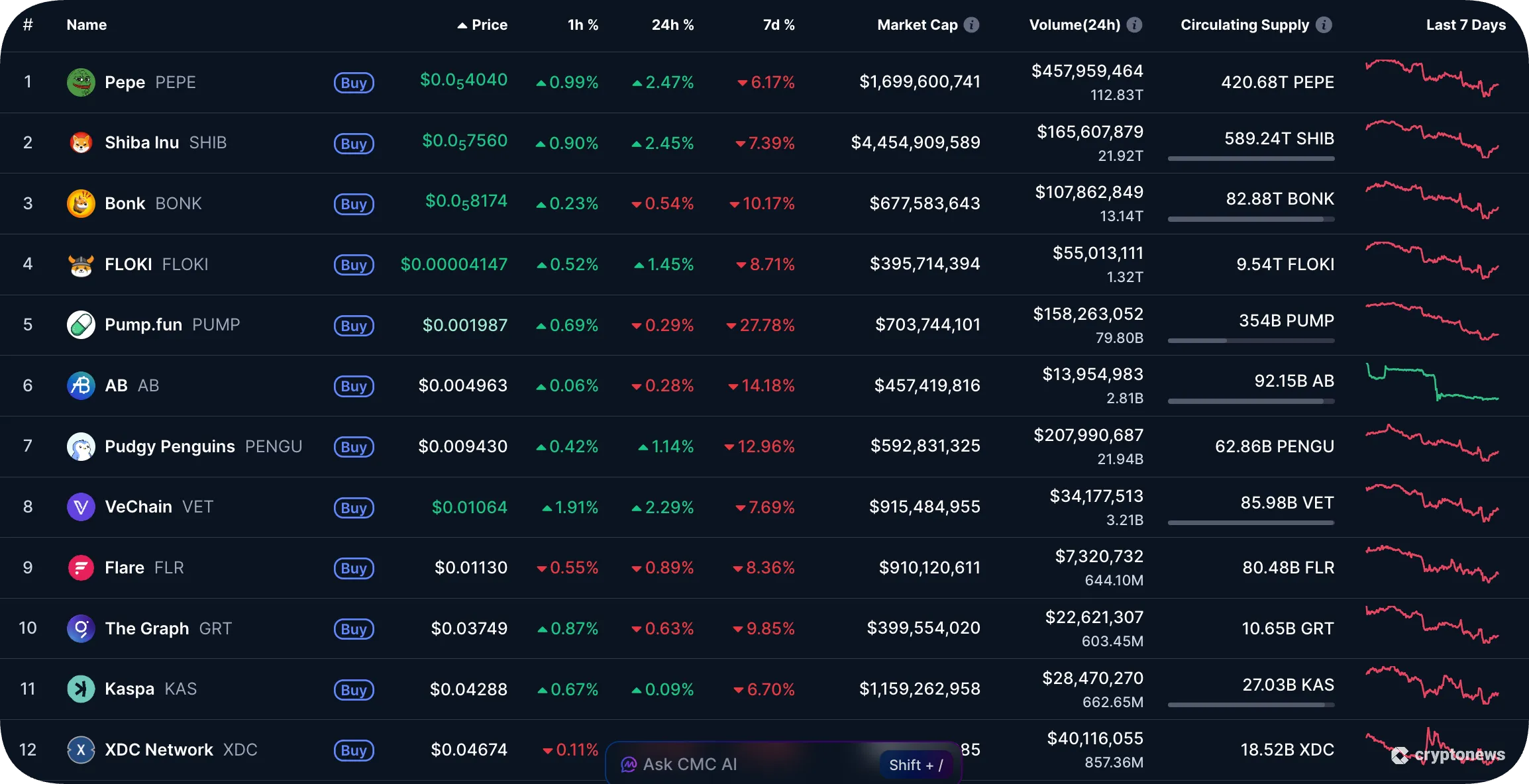
Task: Sort the table by 24h %
Action: click(x=672, y=24)
